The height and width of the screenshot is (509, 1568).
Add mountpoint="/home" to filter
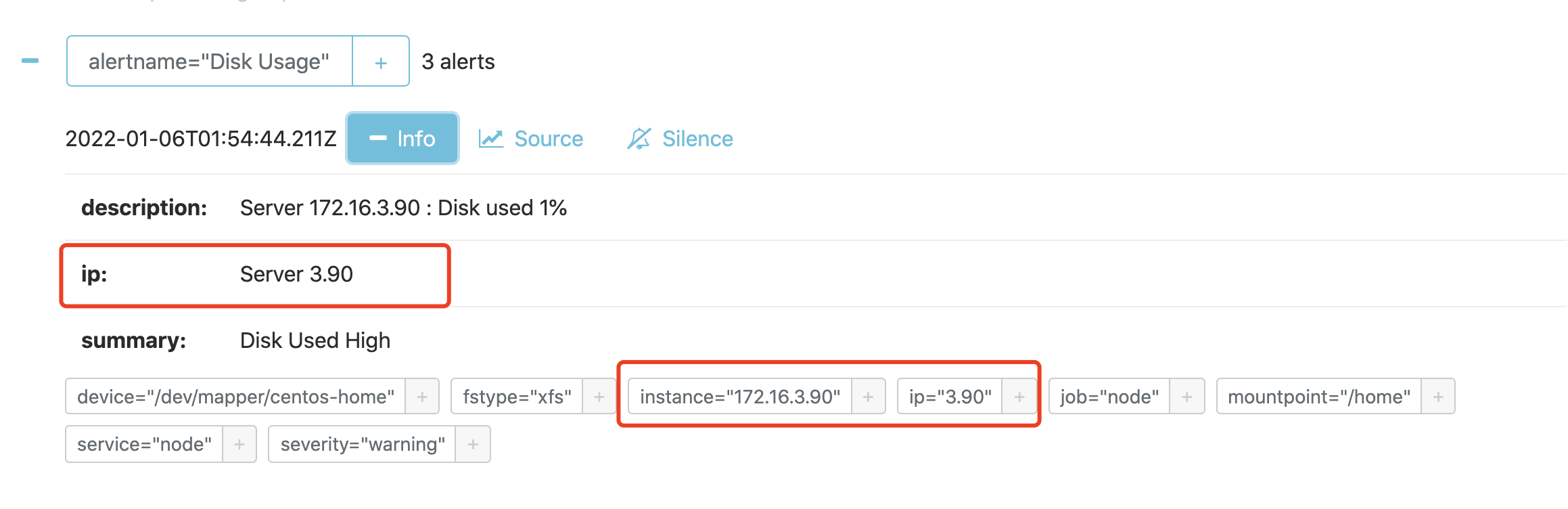coord(1438,397)
